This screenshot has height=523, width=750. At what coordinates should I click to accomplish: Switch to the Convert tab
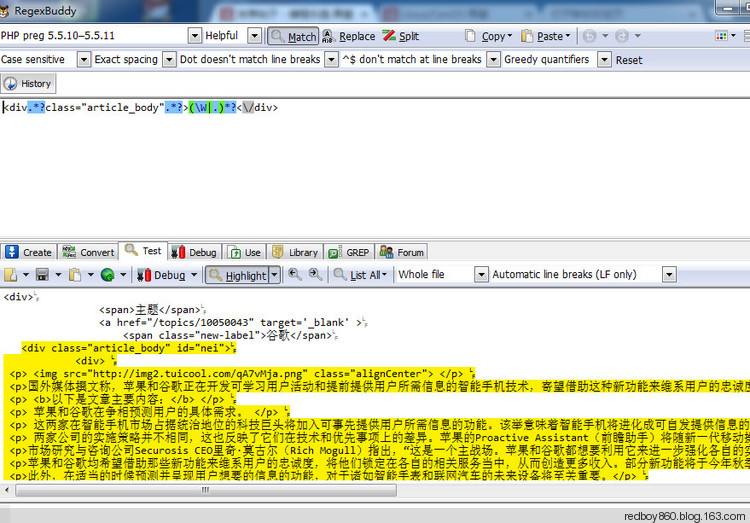click(88, 252)
